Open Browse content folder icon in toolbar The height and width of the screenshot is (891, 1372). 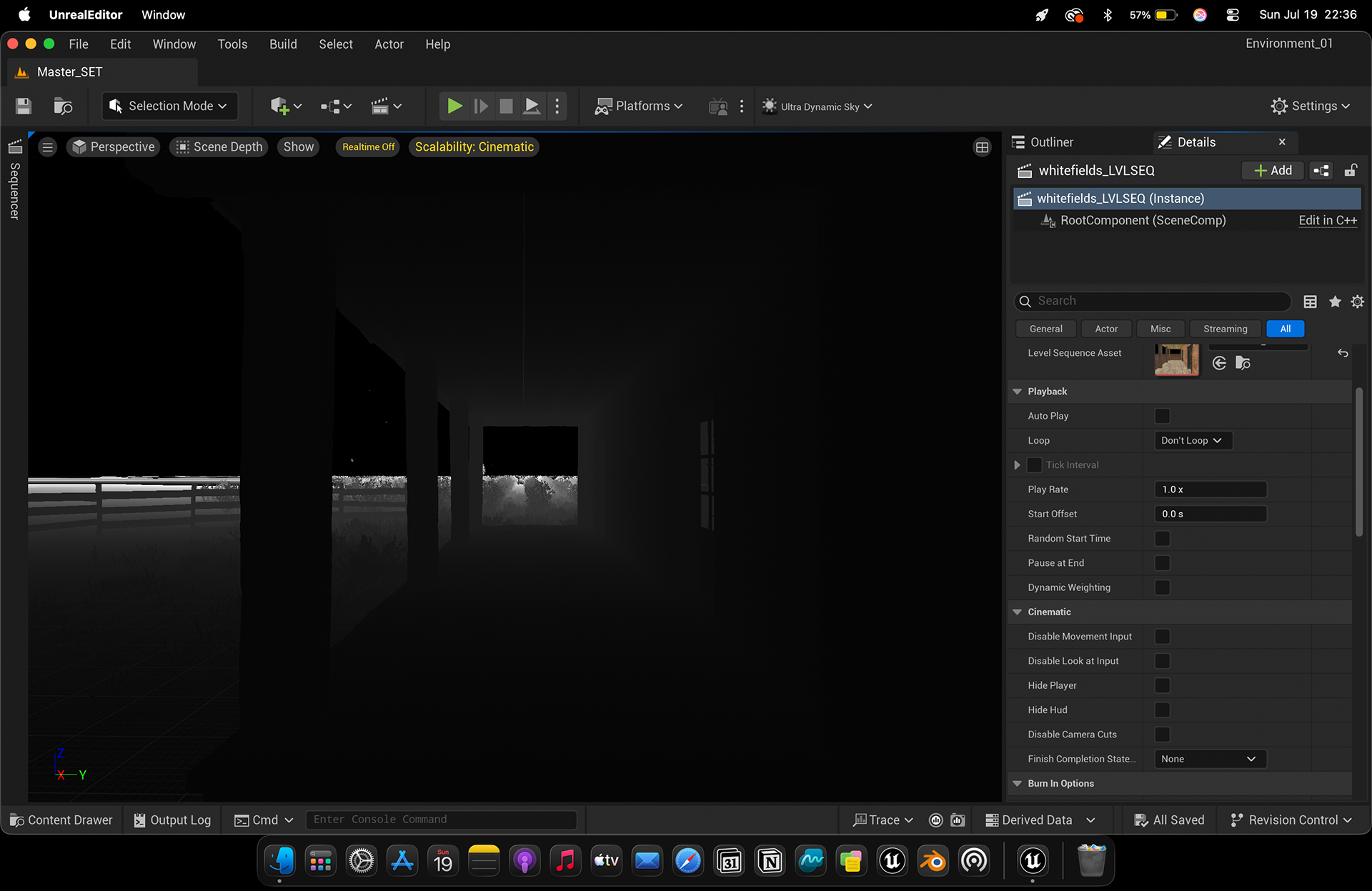63,106
